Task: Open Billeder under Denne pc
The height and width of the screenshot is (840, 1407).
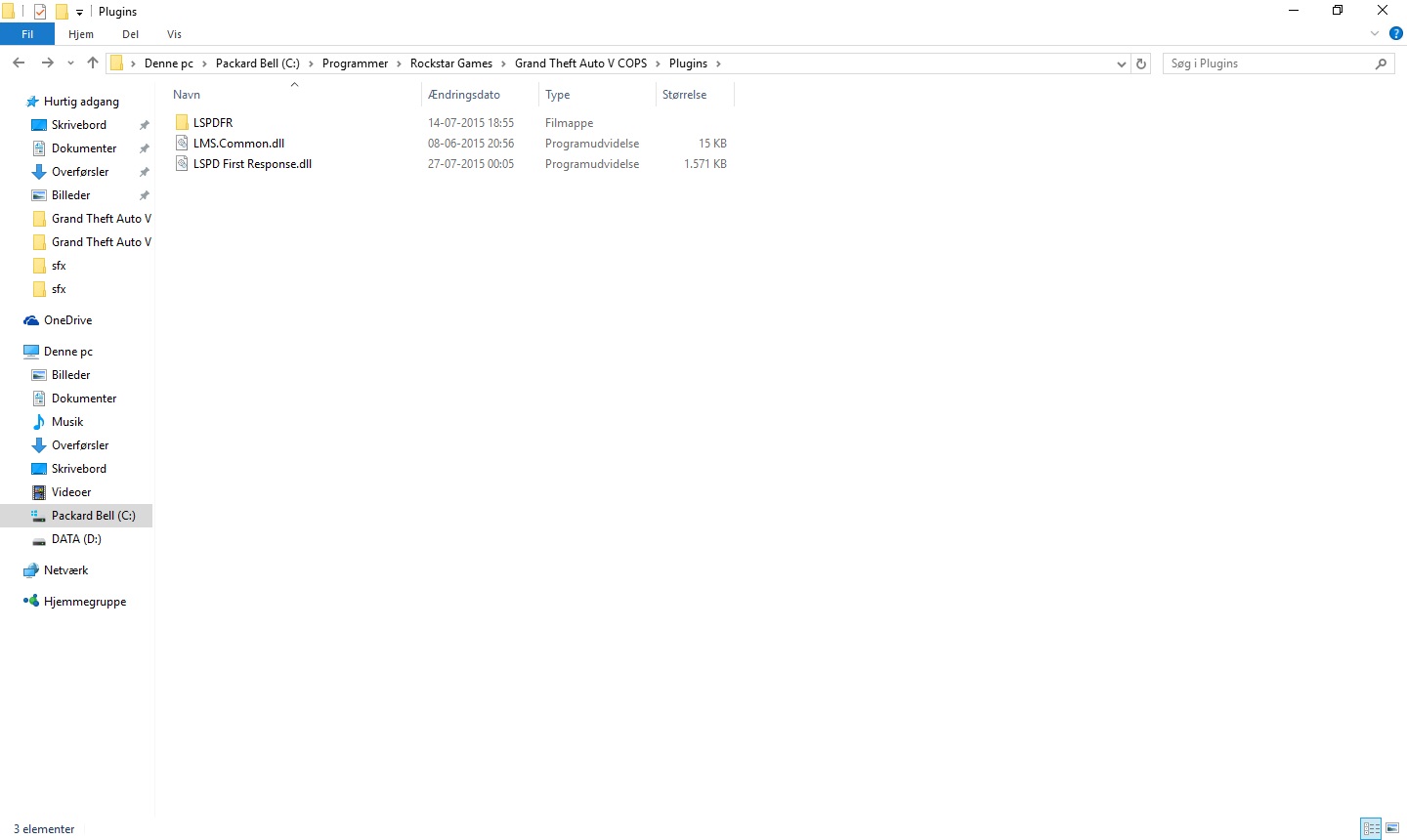Action: click(x=70, y=375)
